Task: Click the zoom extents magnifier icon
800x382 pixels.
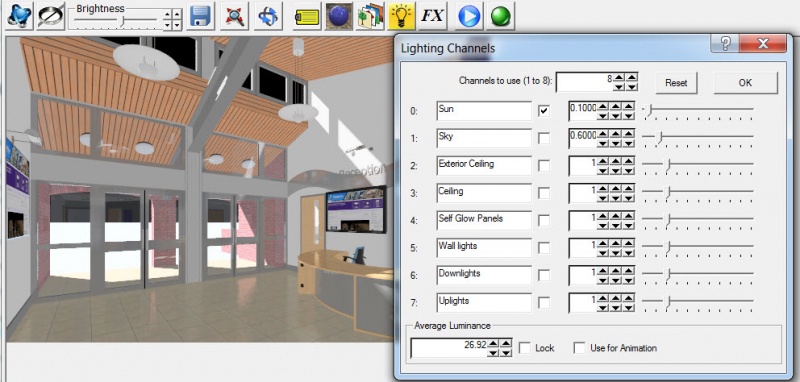Action: tap(234, 16)
